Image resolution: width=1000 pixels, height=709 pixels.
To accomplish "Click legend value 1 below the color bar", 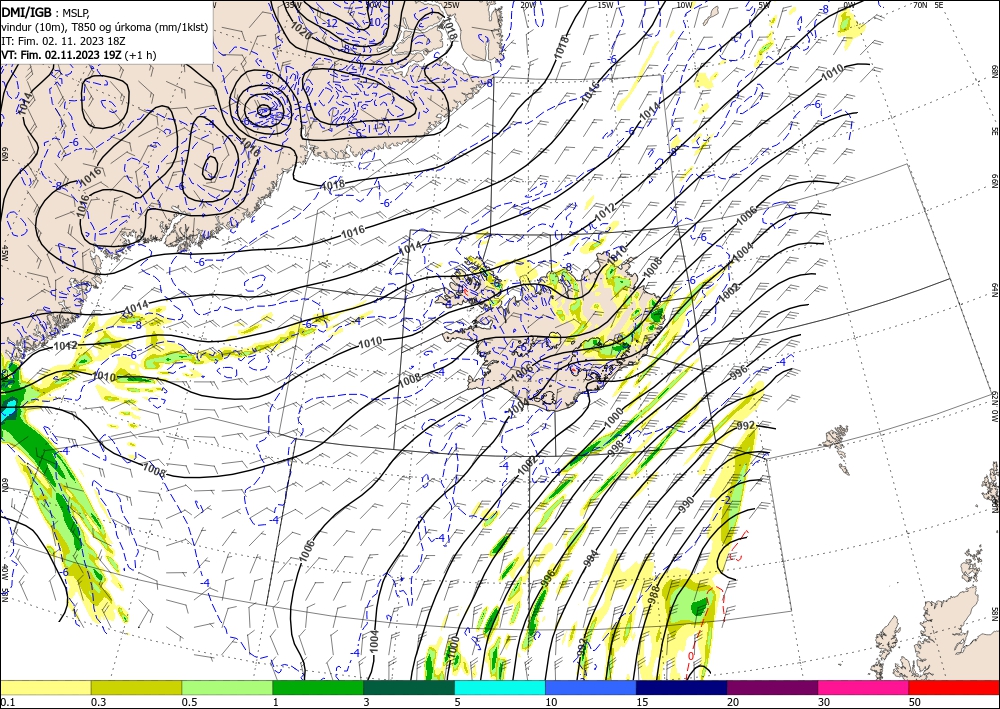I will (x=276, y=702).
